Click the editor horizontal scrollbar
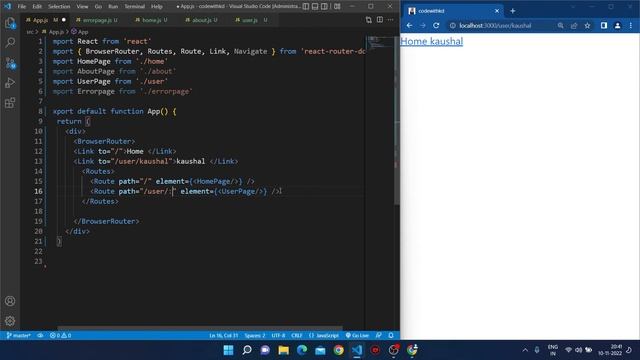Image resolution: width=640 pixels, height=360 pixels. [200, 328]
